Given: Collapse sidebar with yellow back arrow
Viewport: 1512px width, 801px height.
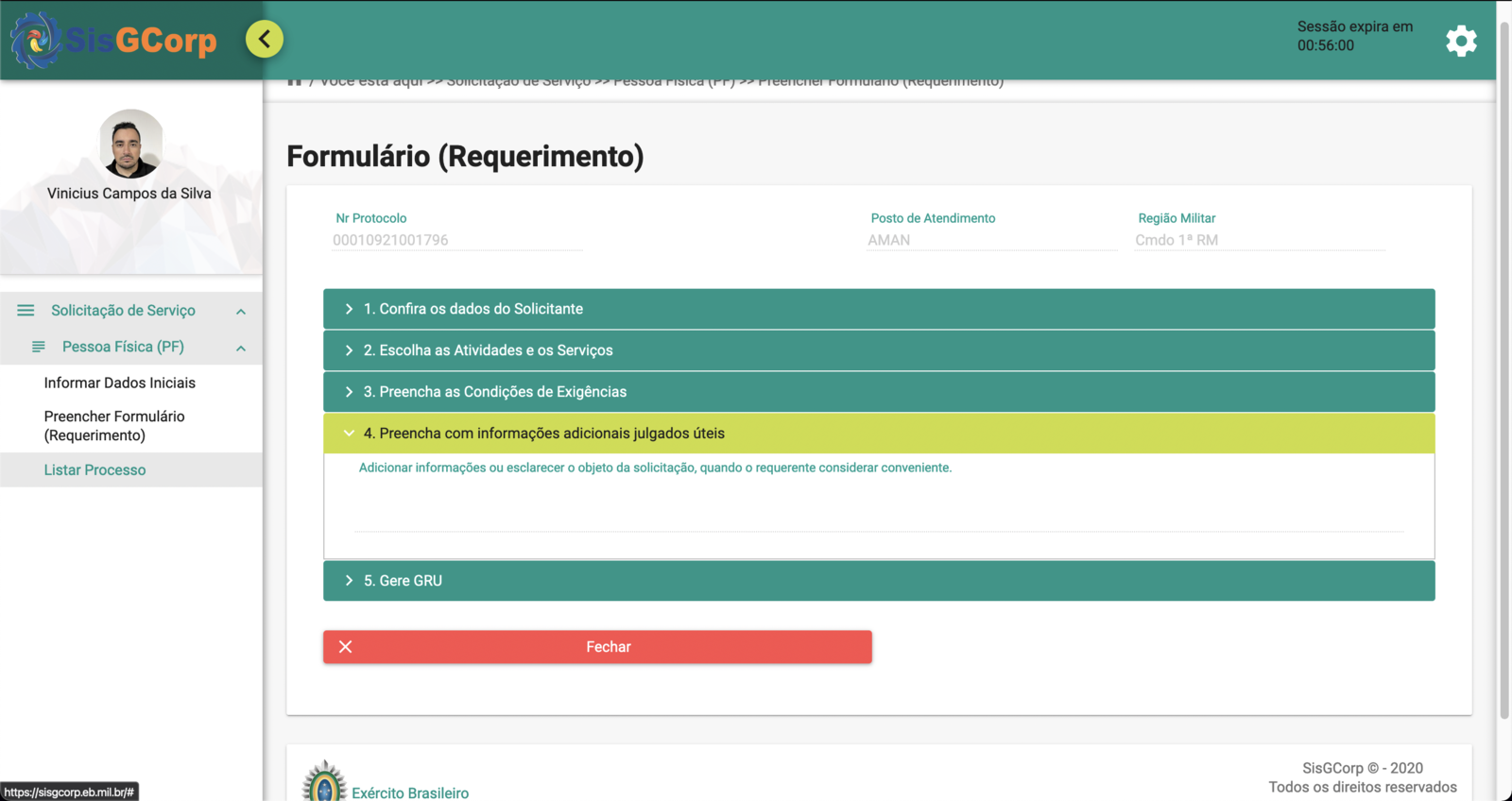Looking at the screenshot, I should (265, 39).
